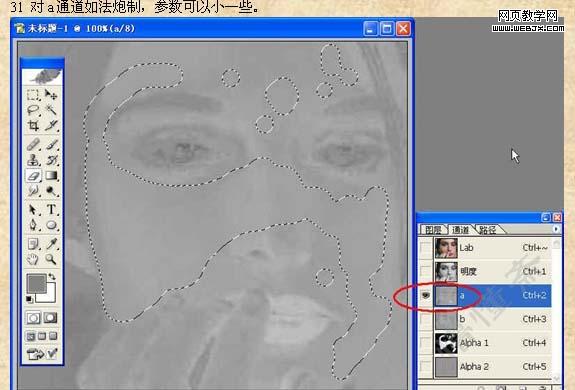Switch to Full Screen mode
Screen dimensions: 575x390
click(x=54, y=336)
